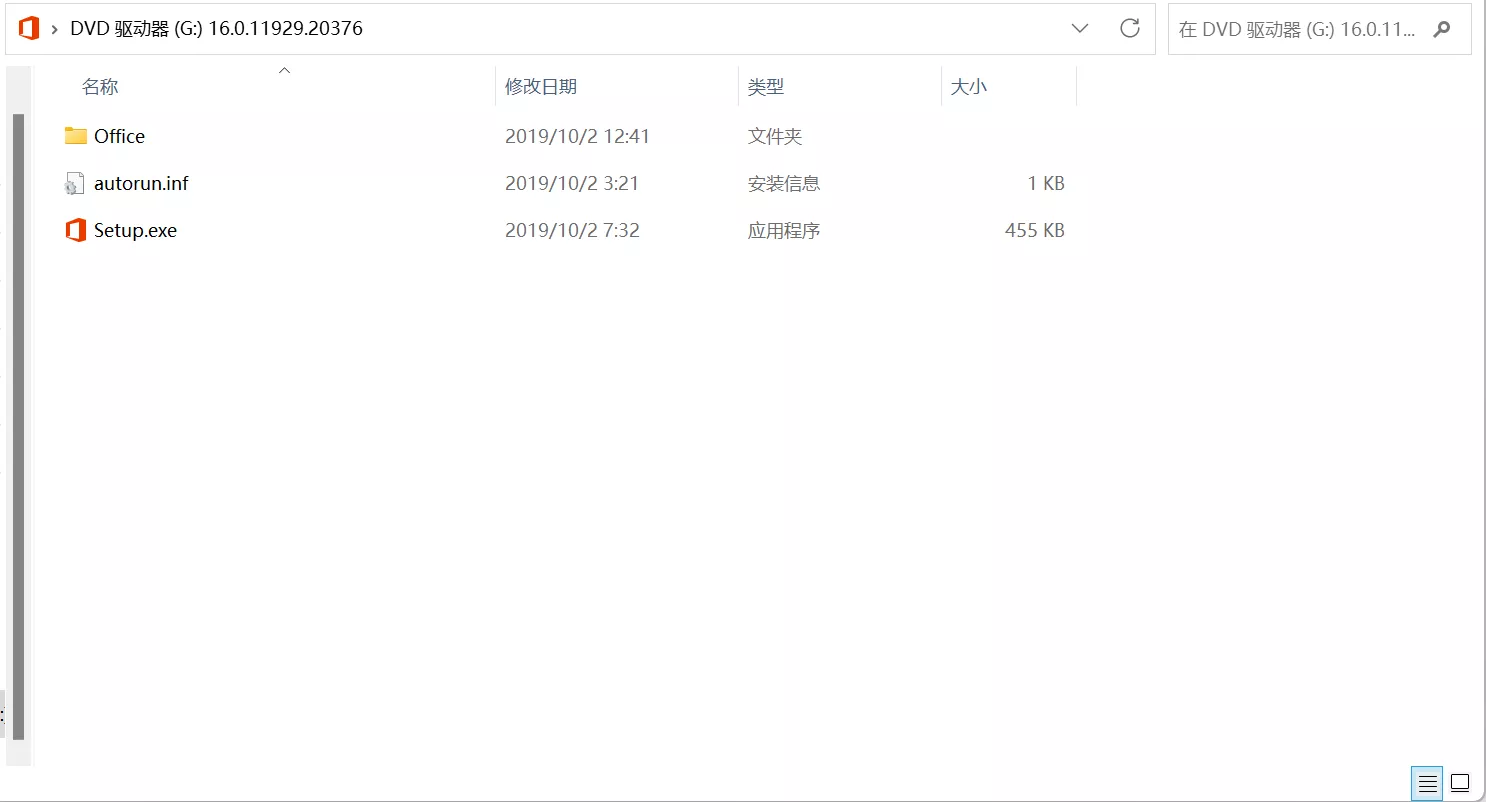Click the Office folder icon
Viewport: 1486px width, 802px height.
(x=76, y=136)
